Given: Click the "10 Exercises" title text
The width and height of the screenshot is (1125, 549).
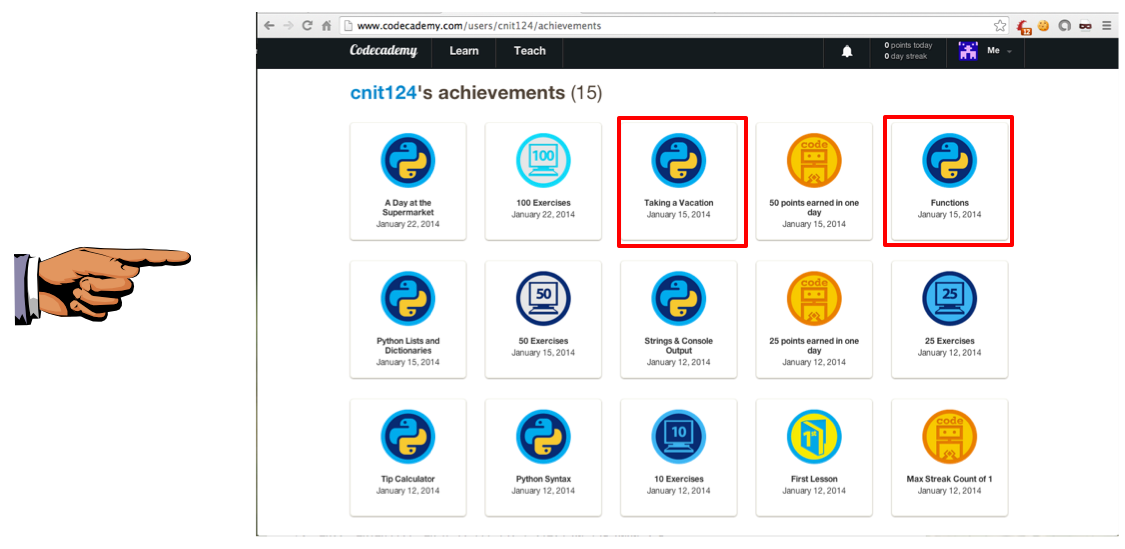Looking at the screenshot, I should (679, 479).
